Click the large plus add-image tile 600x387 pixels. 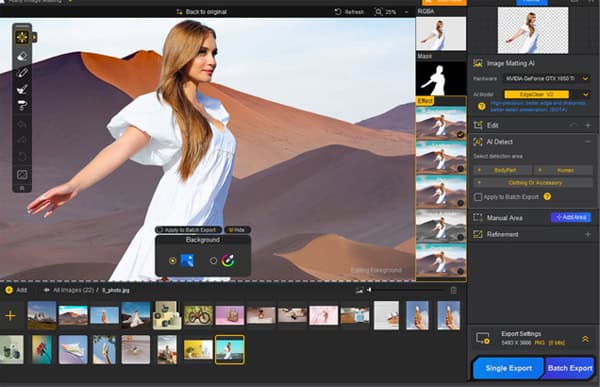pyautogui.click(x=10, y=316)
